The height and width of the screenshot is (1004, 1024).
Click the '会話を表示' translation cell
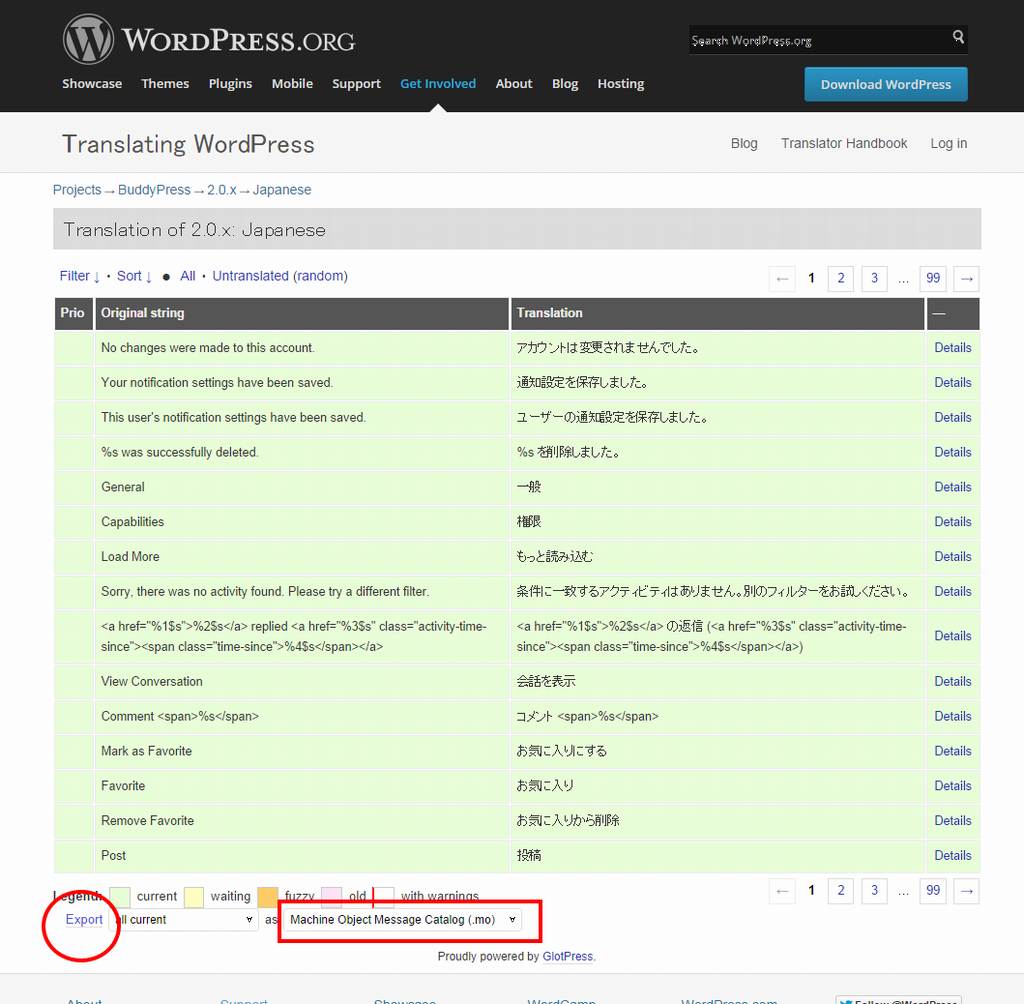coord(718,681)
